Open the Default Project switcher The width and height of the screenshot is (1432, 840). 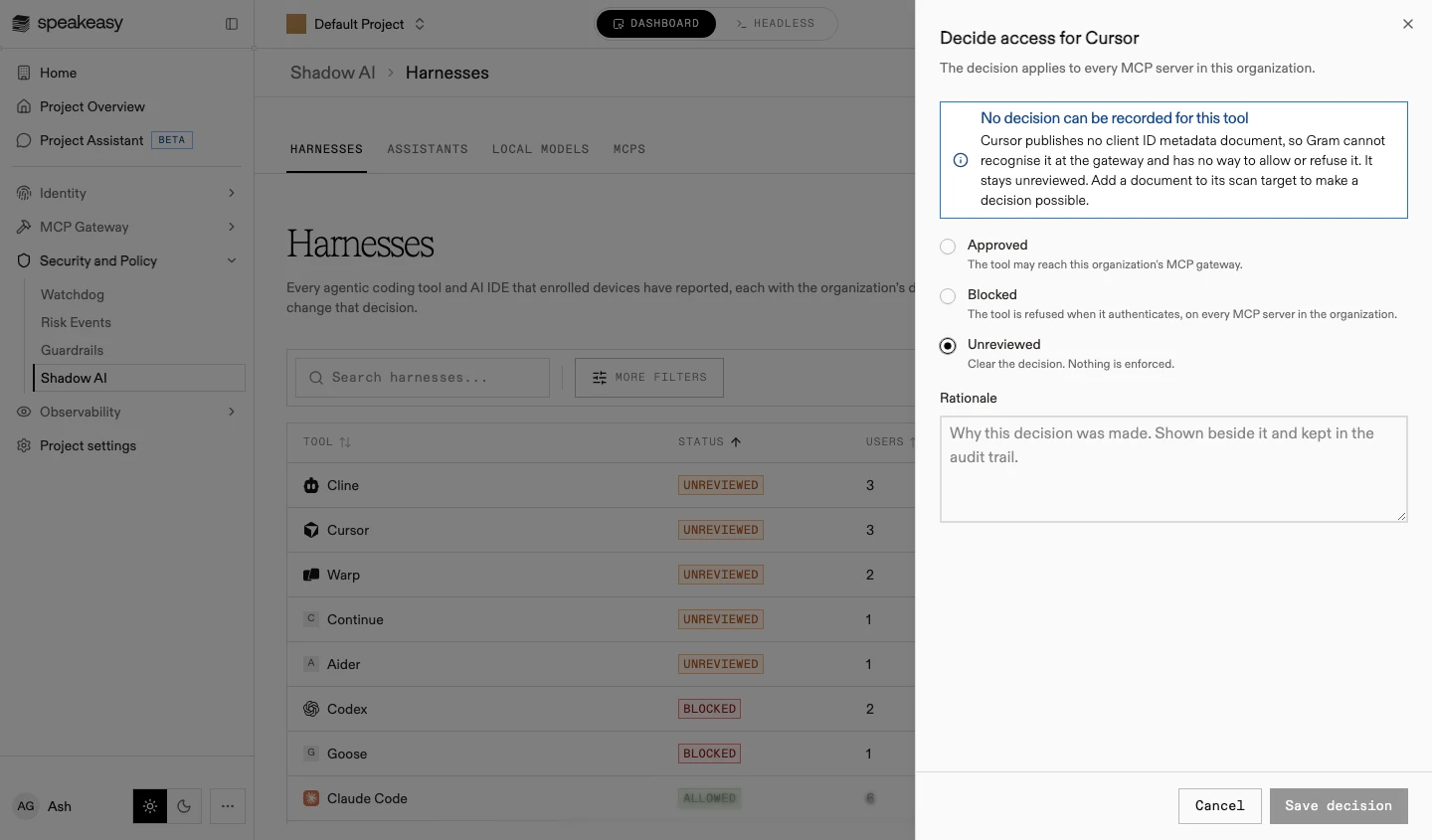[x=356, y=24]
